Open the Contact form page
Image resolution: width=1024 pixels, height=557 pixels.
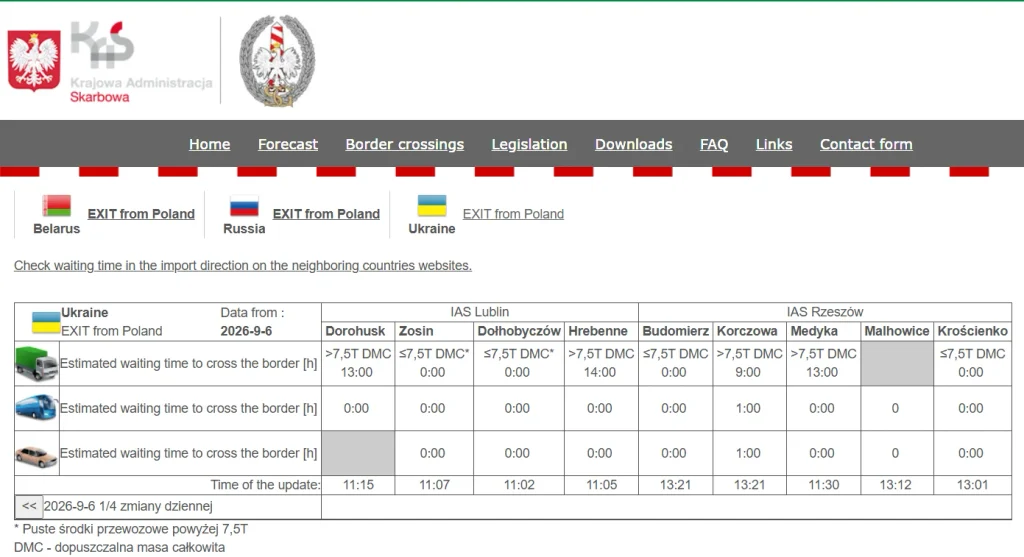coord(866,144)
